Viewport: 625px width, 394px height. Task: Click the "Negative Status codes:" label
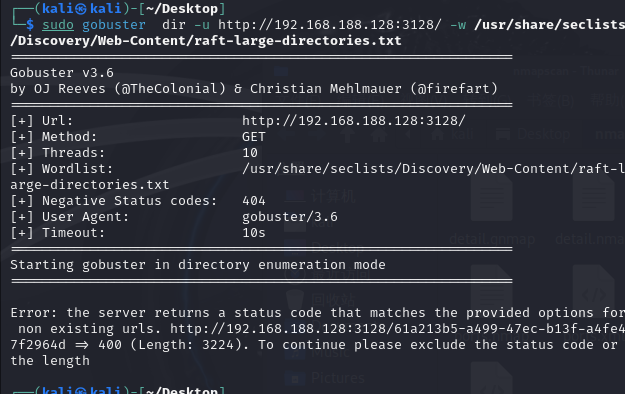130,201
